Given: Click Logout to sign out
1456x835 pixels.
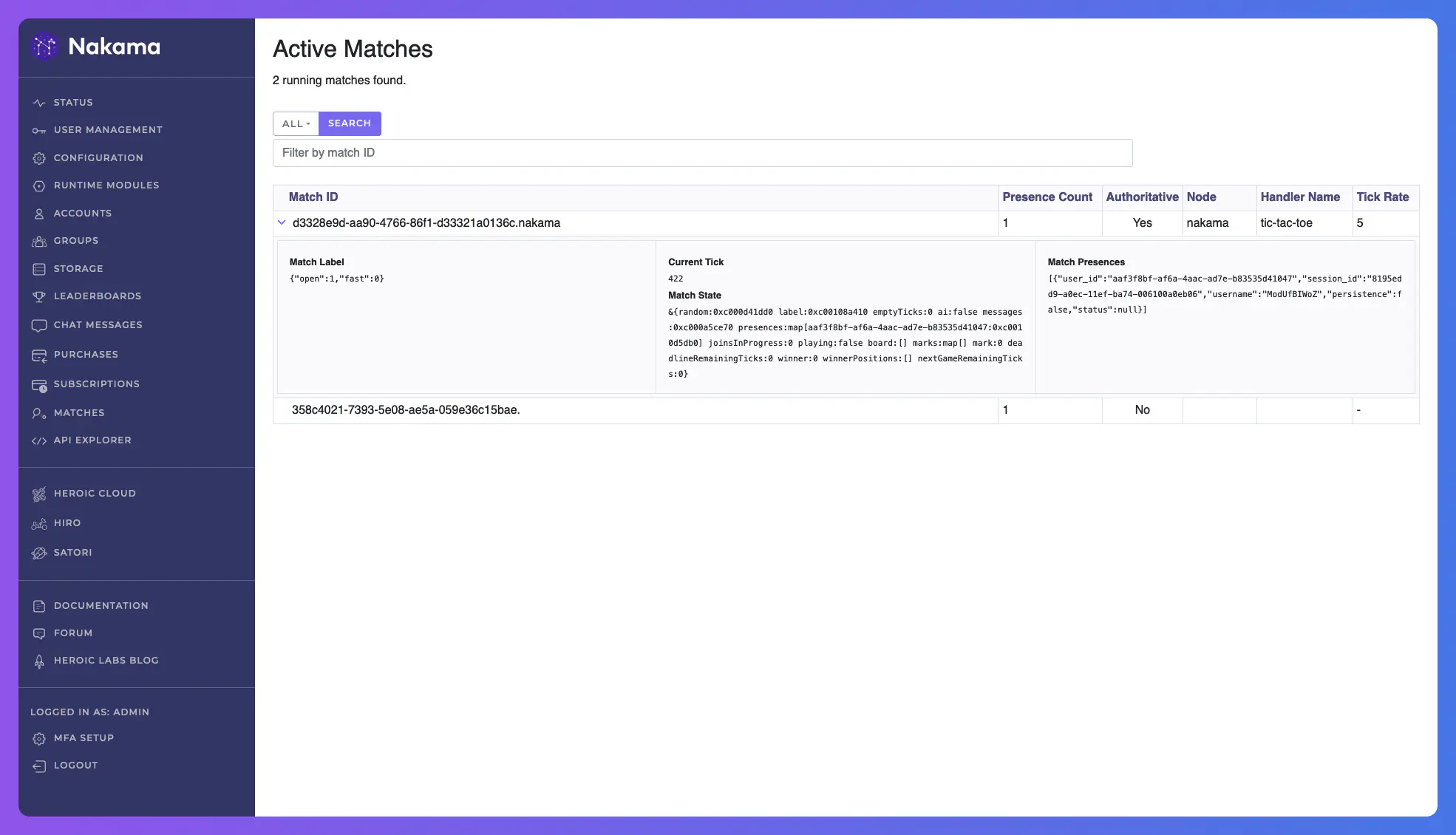Looking at the screenshot, I should coord(75,766).
